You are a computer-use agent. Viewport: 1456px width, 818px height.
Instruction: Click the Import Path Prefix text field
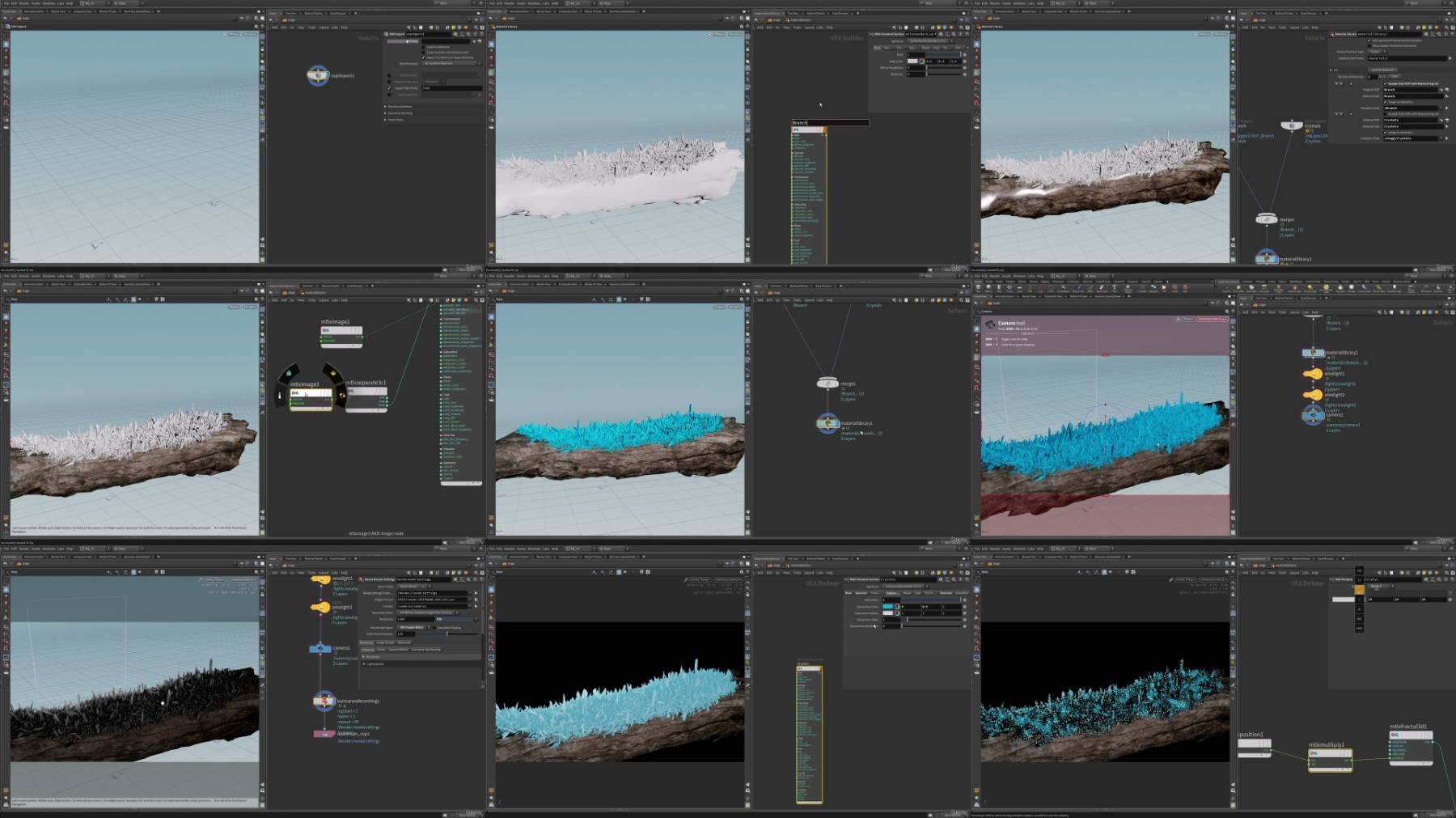[451, 88]
